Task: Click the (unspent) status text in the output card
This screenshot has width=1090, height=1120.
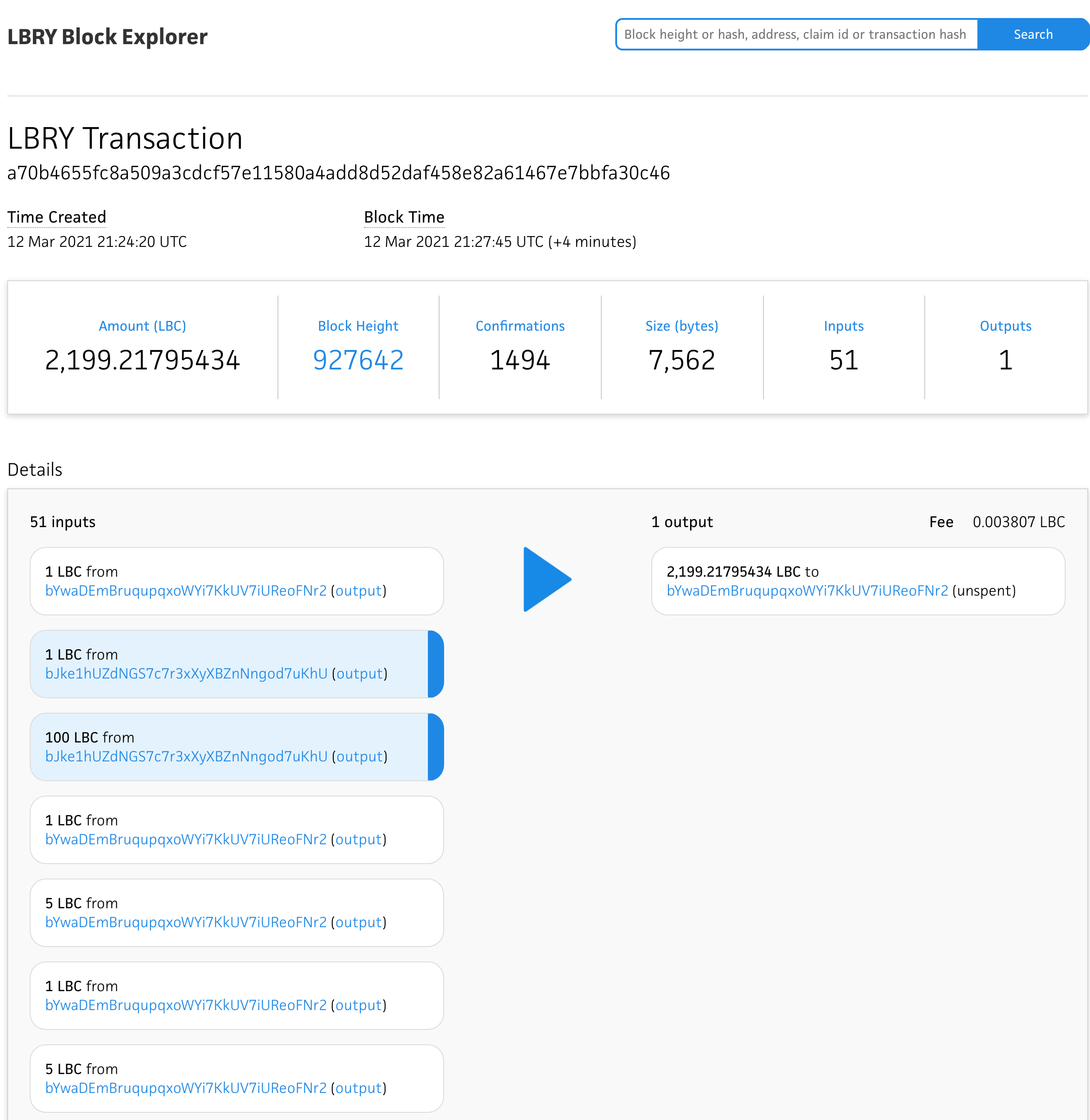Action: tap(984, 590)
